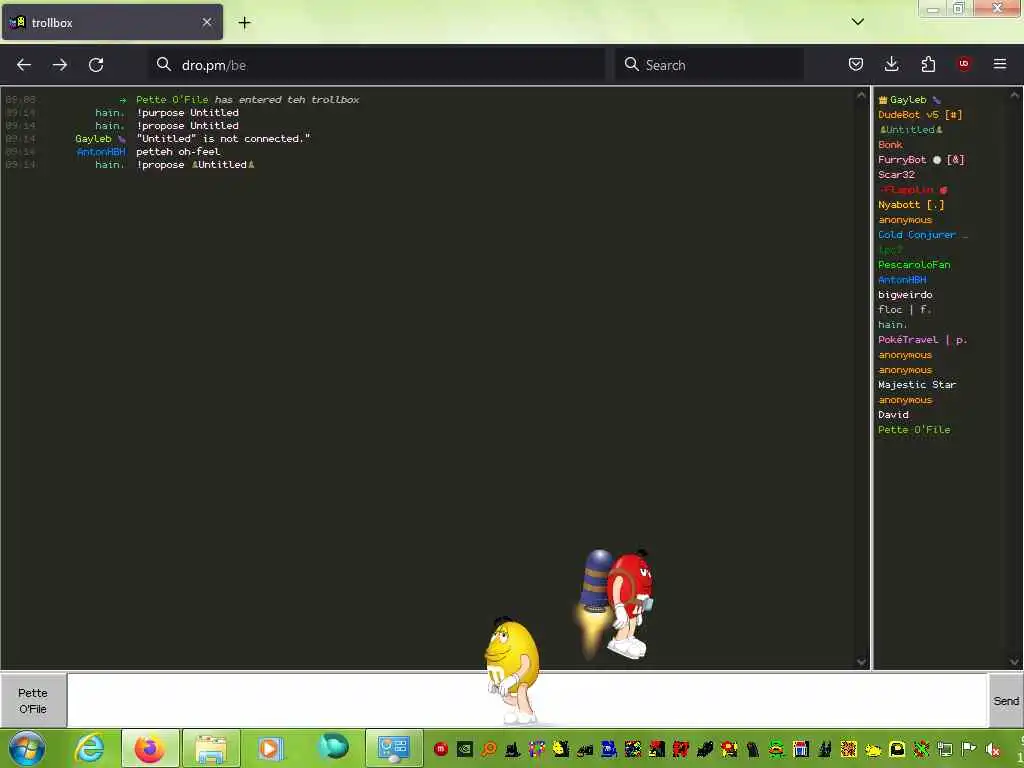1024x768 pixels.
Task: Open Windows Media Player from taskbar
Action: 270,748
